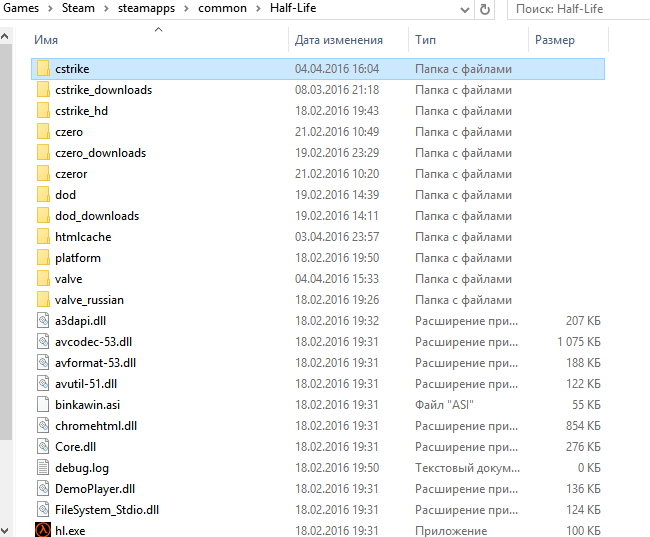The width and height of the screenshot is (650, 537).
Task: Click the 03.04.2016 23:57 date cell
Action: [x=337, y=237]
